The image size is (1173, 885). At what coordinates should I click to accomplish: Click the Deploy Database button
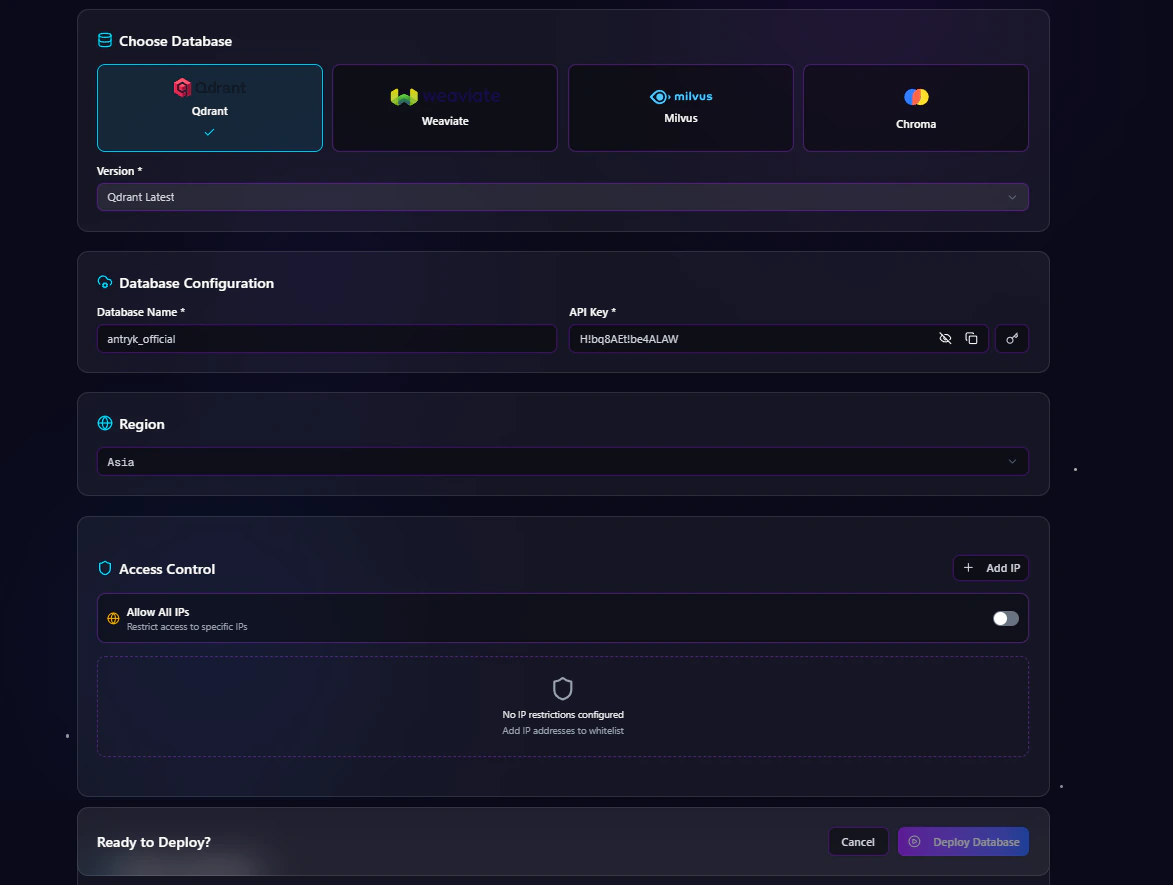pos(964,842)
